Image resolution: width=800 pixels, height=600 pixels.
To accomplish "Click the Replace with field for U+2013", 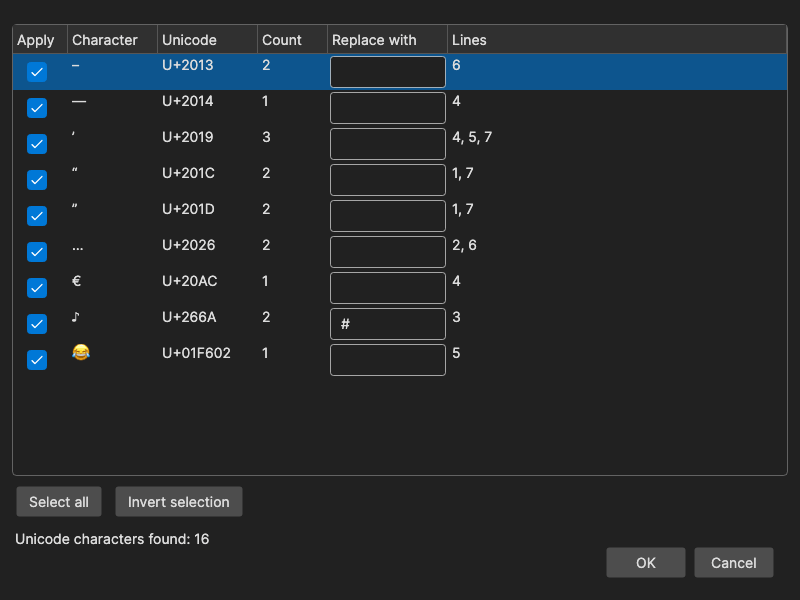I will [388, 72].
